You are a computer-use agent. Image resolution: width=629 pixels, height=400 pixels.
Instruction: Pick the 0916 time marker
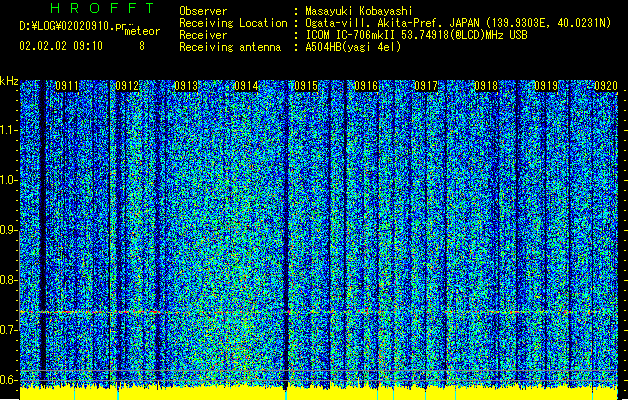(366, 86)
